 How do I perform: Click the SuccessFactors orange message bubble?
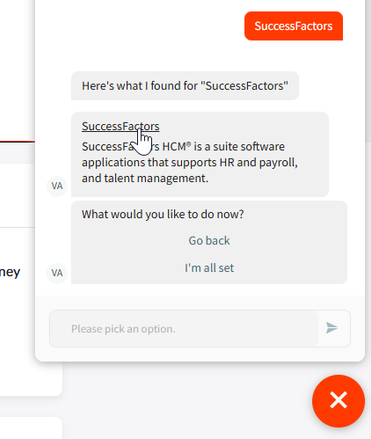point(293,26)
